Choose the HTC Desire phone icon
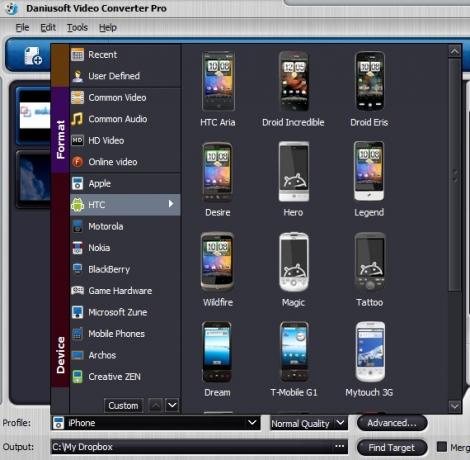 click(217, 171)
